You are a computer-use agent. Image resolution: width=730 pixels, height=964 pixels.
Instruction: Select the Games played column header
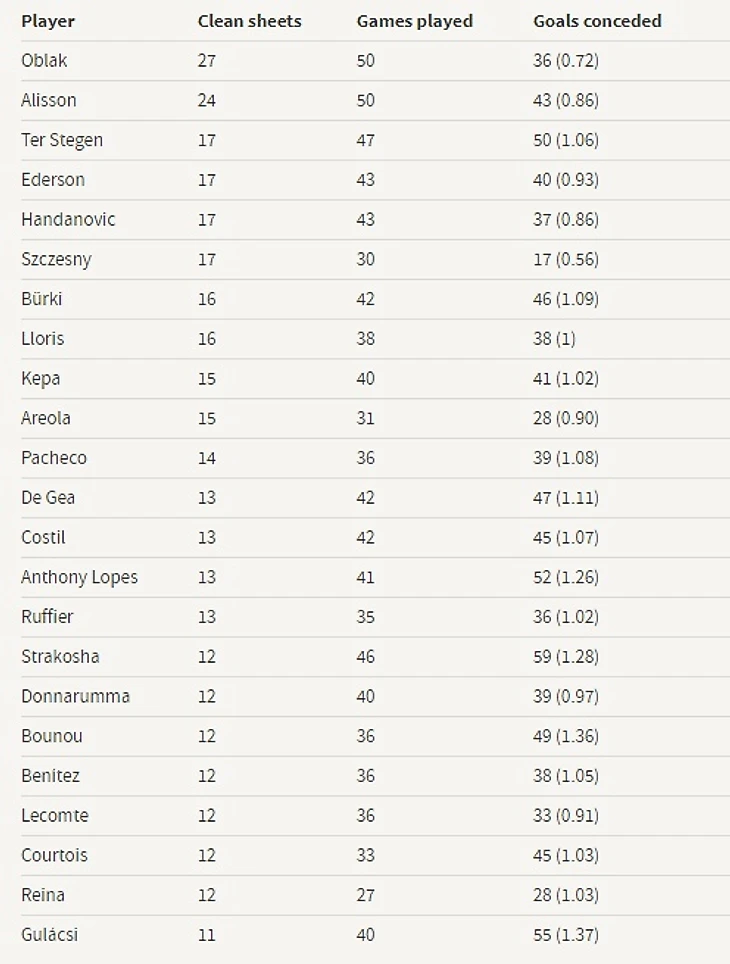(x=415, y=22)
